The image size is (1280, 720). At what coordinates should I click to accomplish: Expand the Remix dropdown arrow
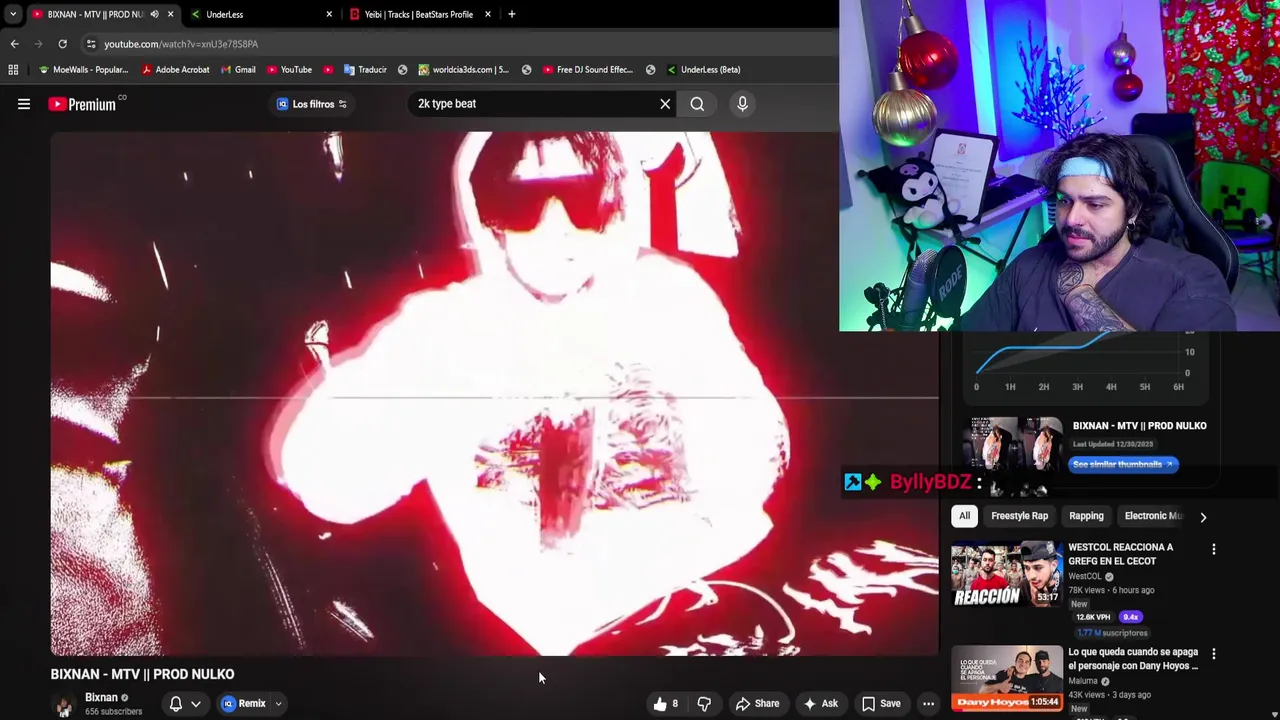click(279, 704)
